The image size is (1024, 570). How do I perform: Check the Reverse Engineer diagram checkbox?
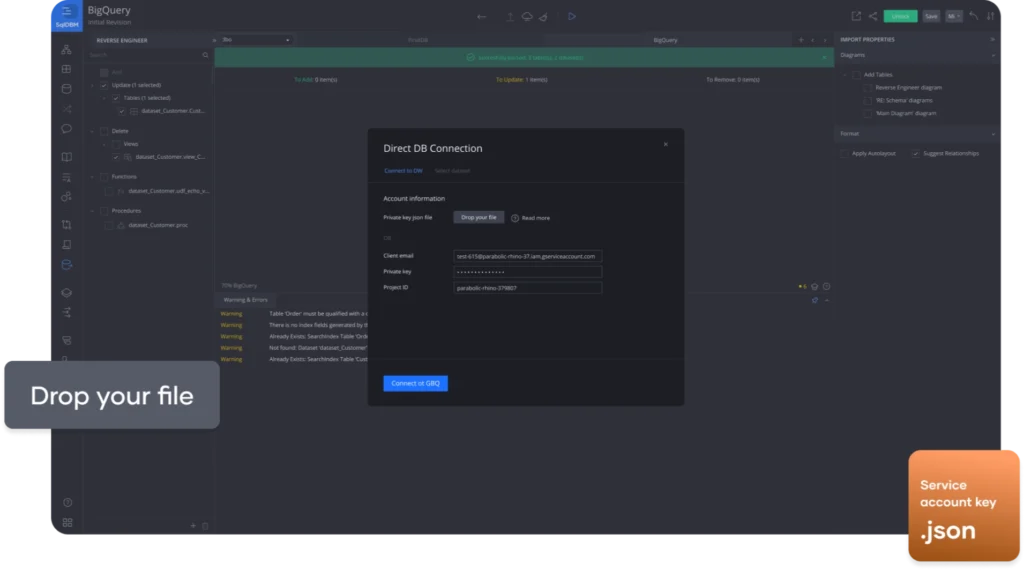pyautogui.click(x=868, y=87)
